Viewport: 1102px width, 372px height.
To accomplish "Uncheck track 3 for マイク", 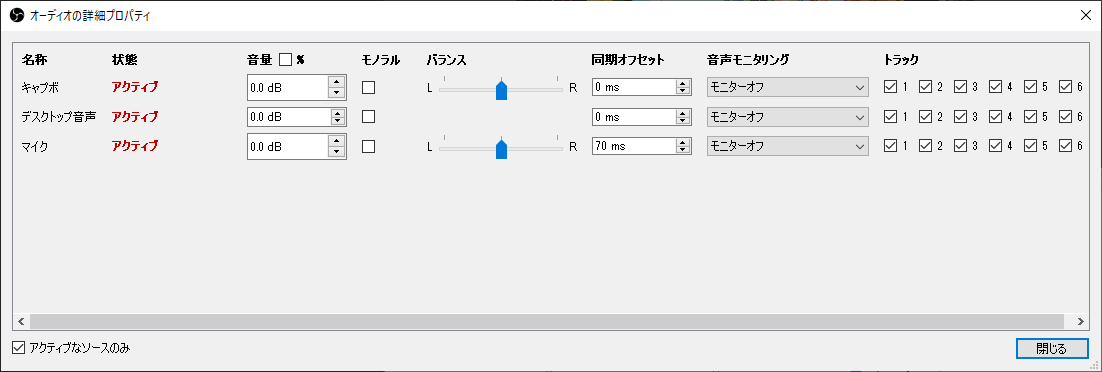I will [961, 146].
